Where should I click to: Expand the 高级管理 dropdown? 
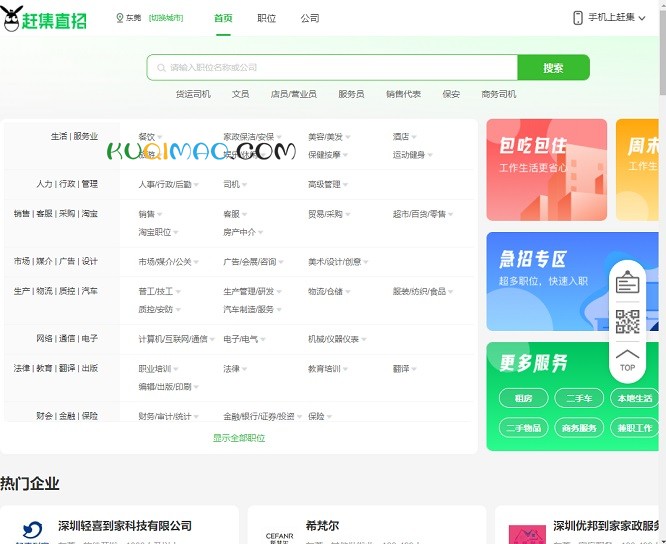328,184
